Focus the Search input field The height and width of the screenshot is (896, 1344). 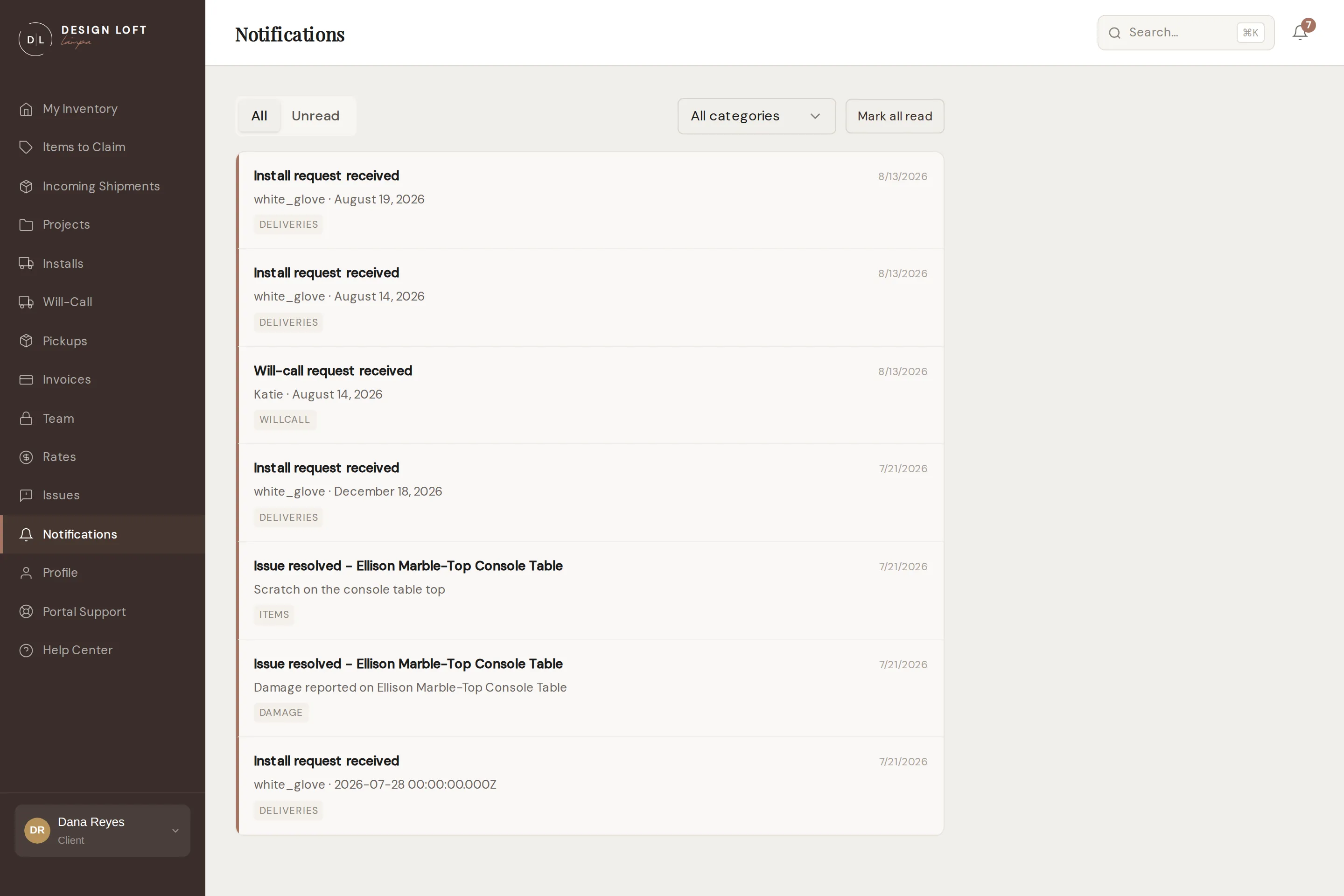pos(1186,33)
